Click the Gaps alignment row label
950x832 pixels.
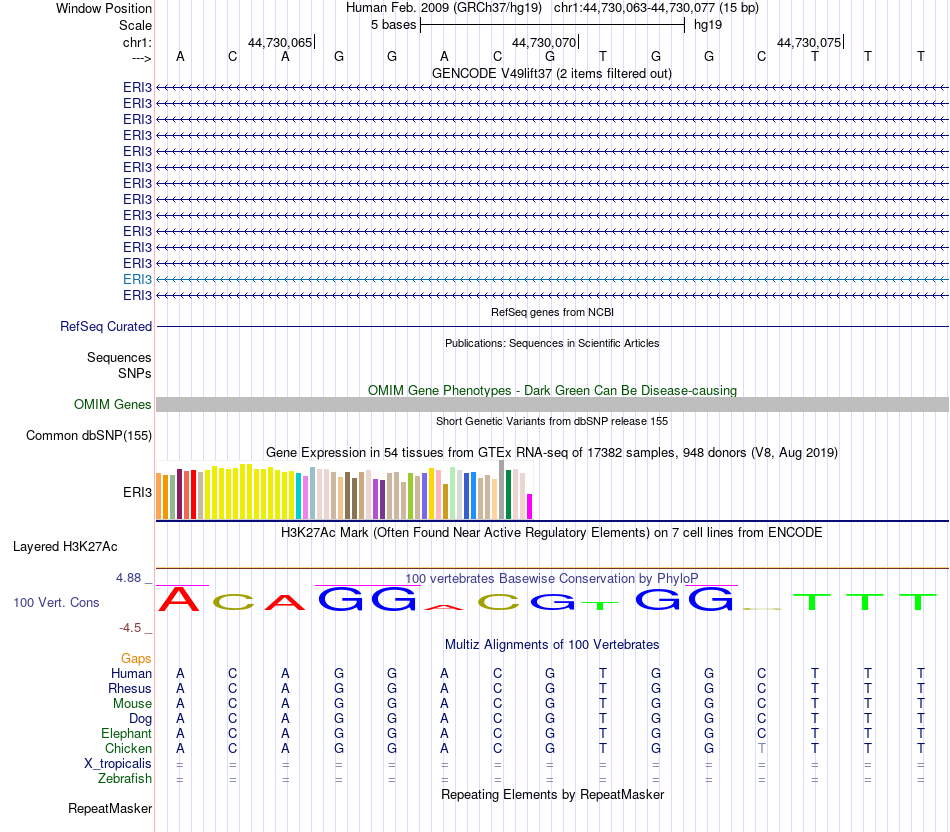point(136,659)
